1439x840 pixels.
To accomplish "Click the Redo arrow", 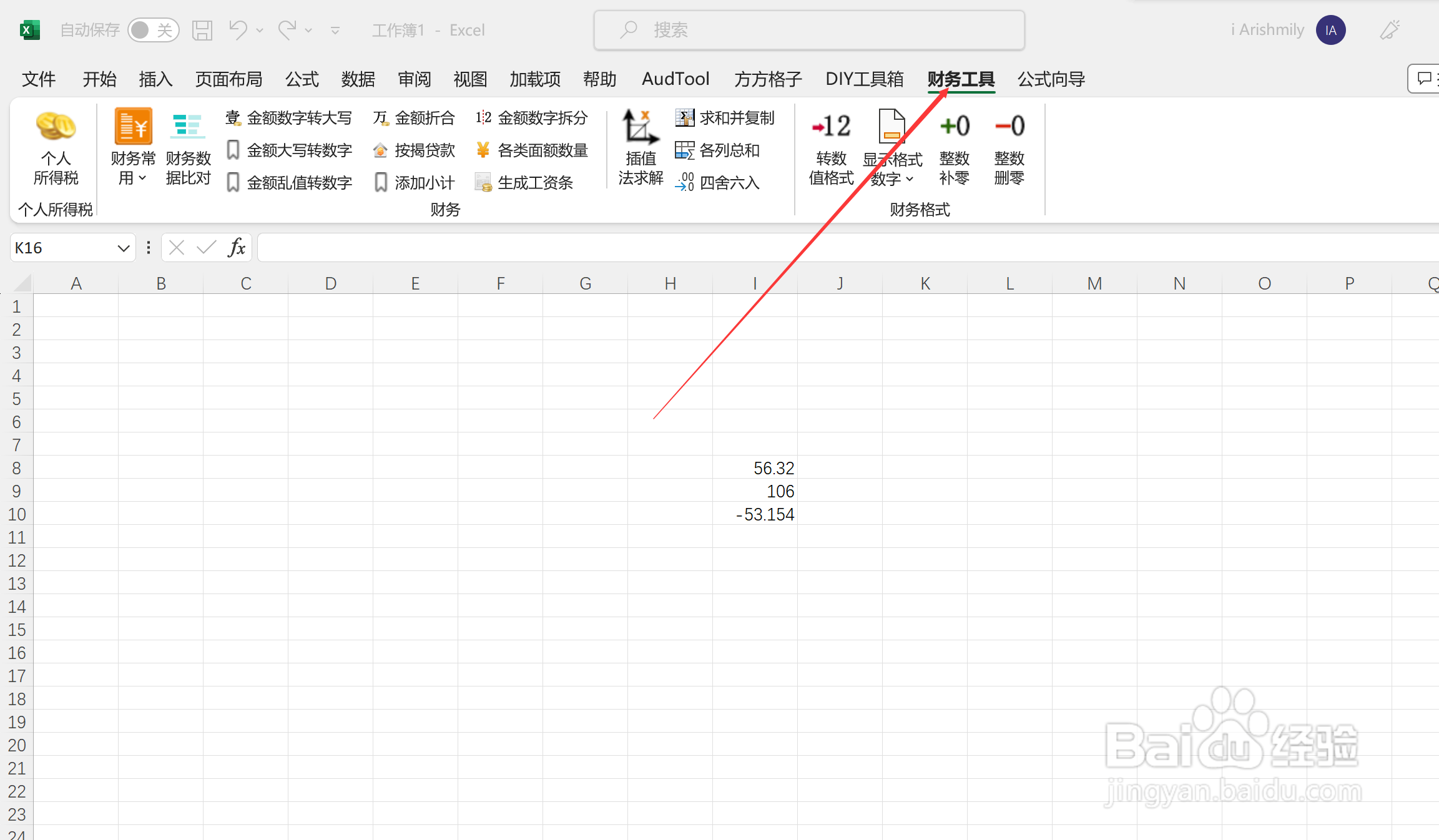I will (x=287, y=30).
